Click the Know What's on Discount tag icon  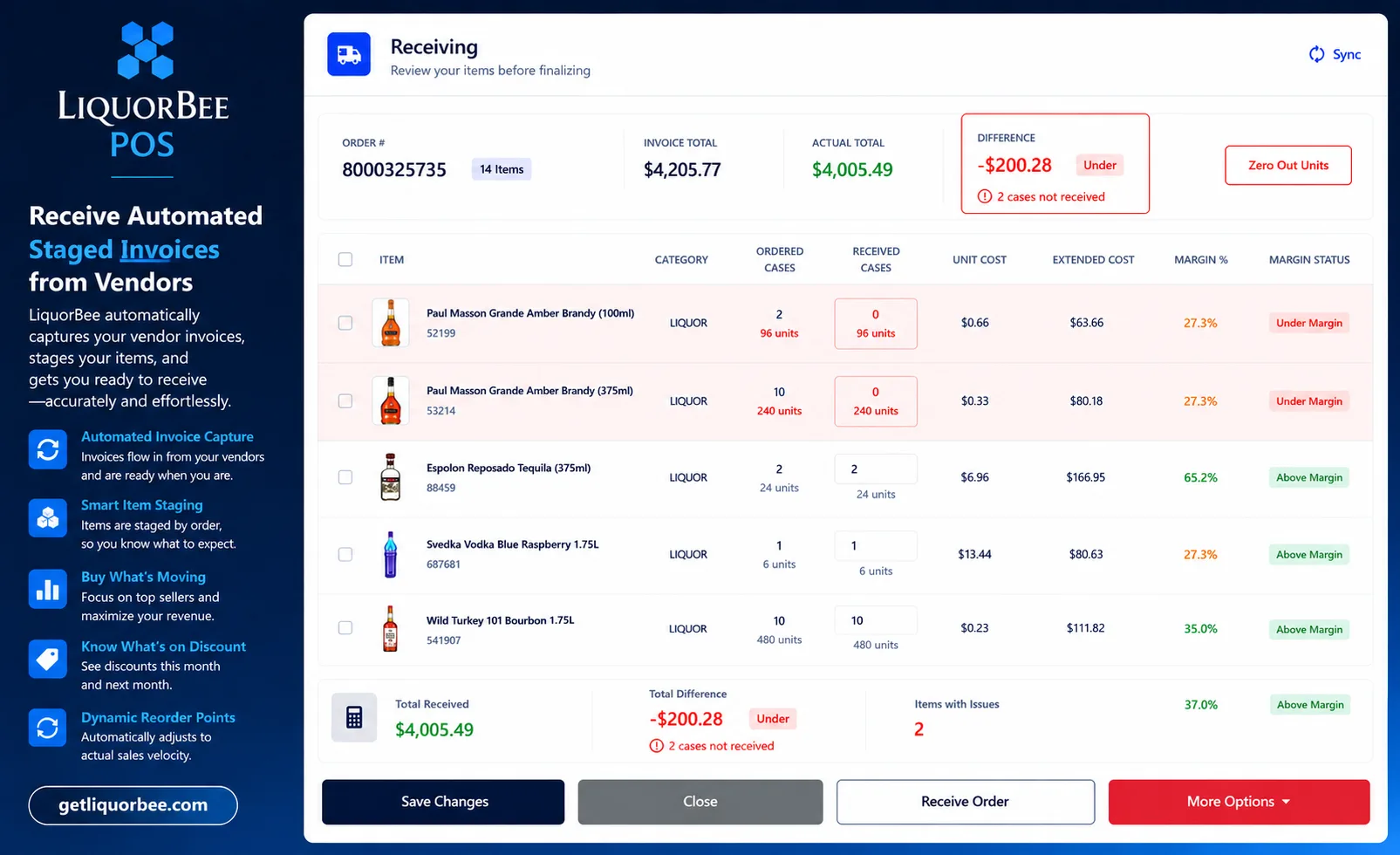48,659
